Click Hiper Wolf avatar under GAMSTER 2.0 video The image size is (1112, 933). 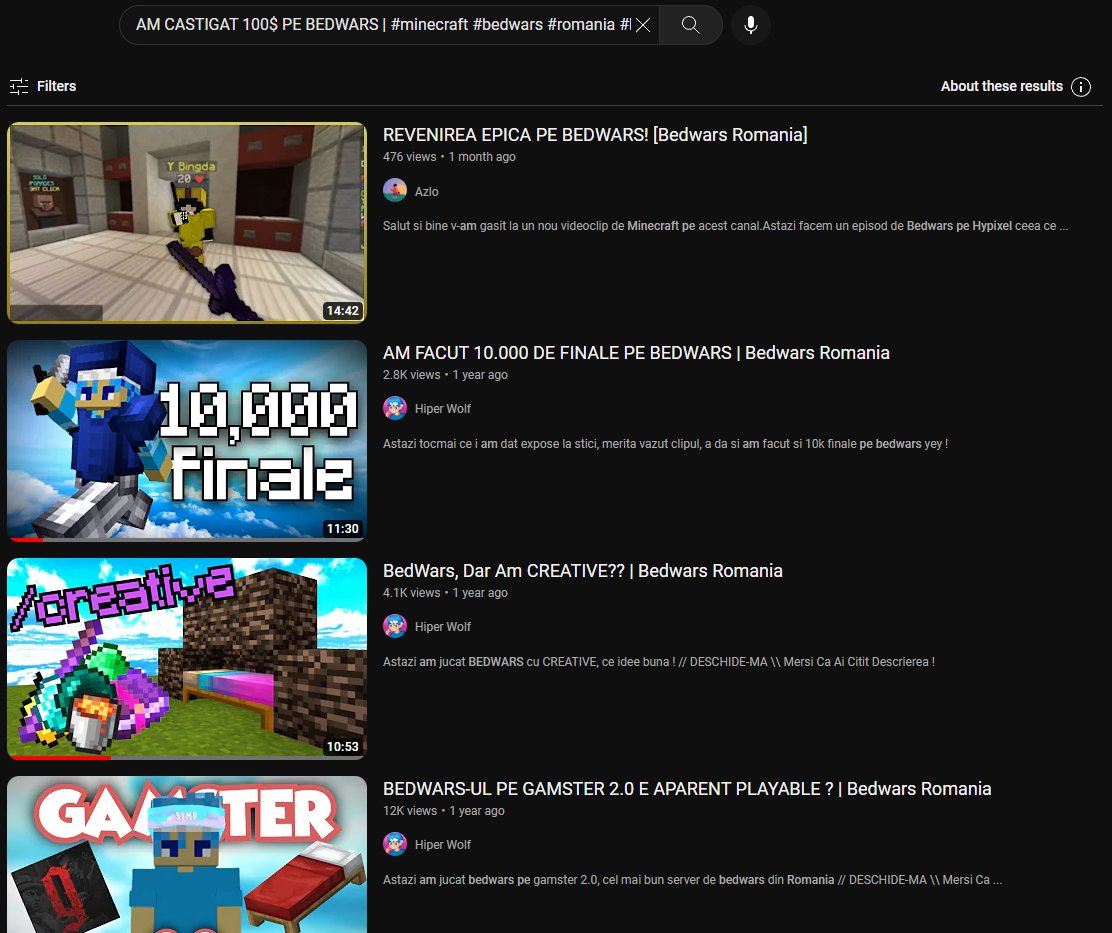(x=395, y=844)
